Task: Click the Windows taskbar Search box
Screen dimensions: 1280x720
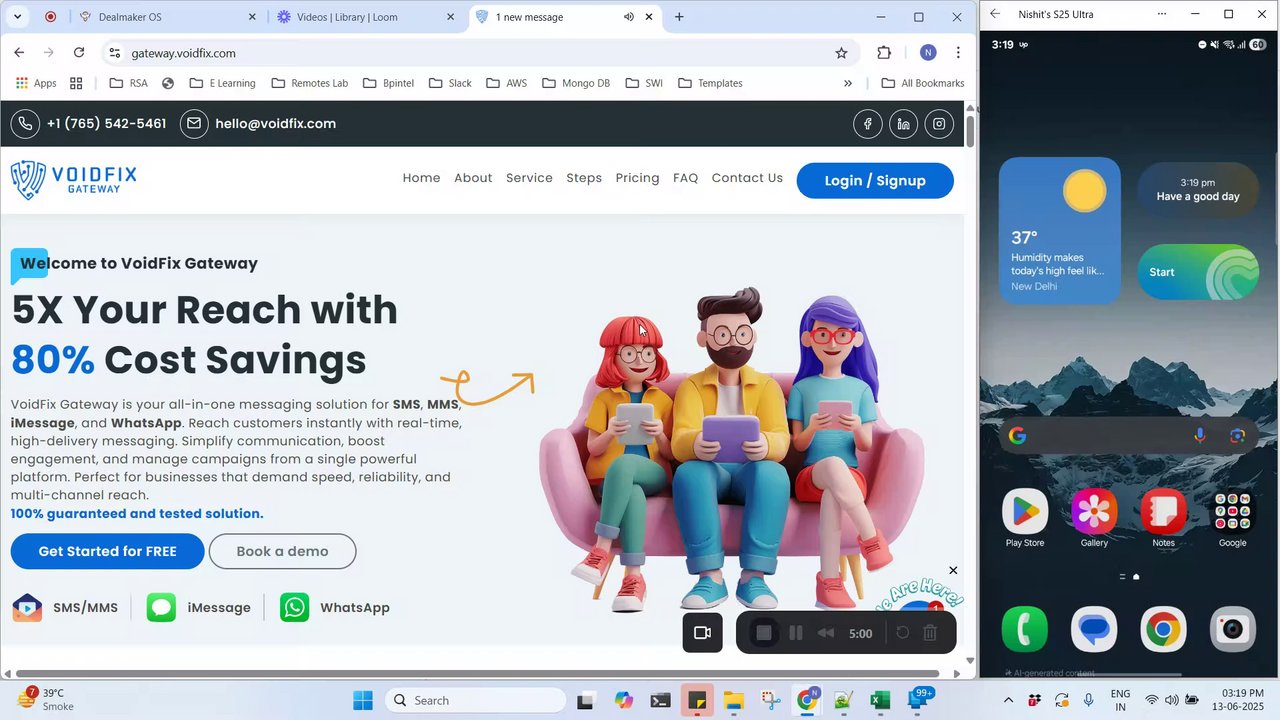Action: (x=475, y=700)
